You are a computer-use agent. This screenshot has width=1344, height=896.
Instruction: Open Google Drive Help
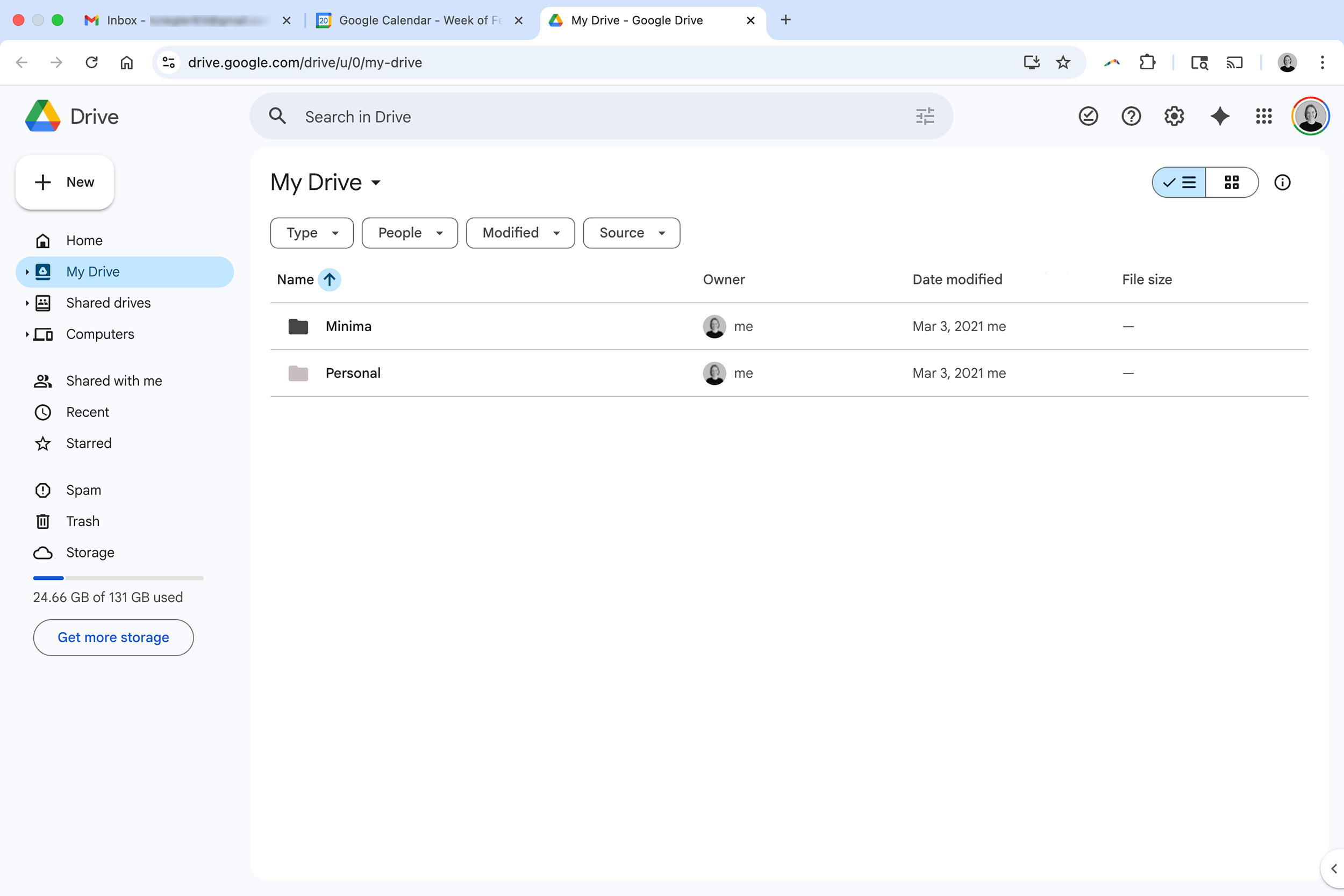(1131, 116)
